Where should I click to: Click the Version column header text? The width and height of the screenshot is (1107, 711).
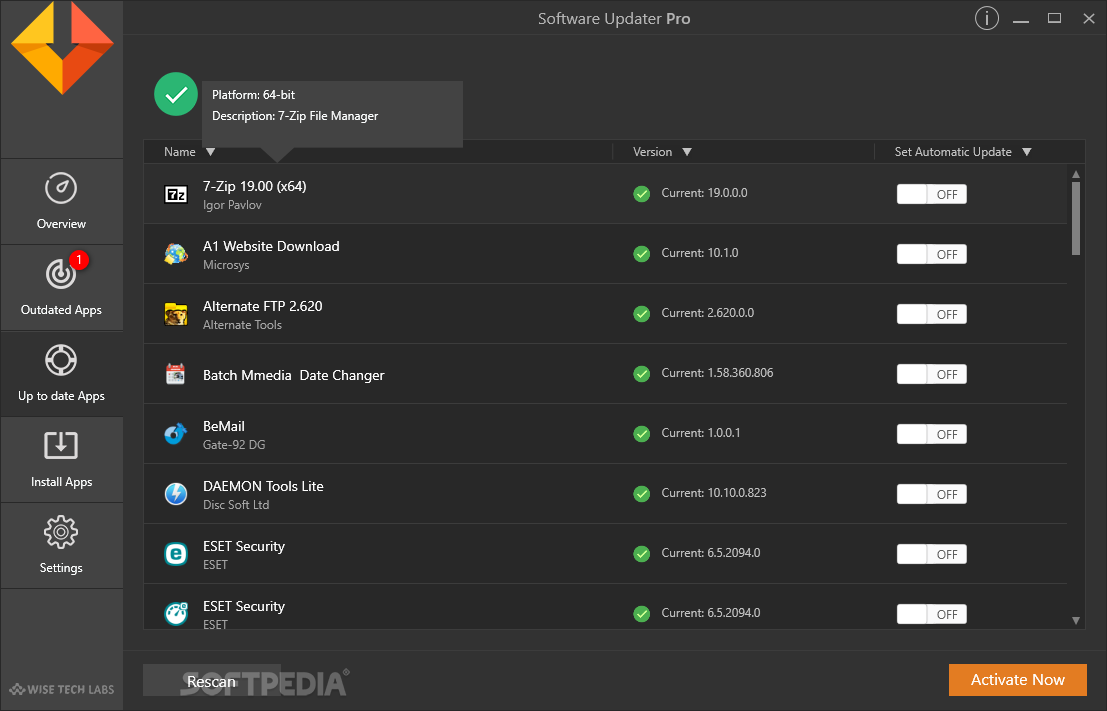[652, 152]
